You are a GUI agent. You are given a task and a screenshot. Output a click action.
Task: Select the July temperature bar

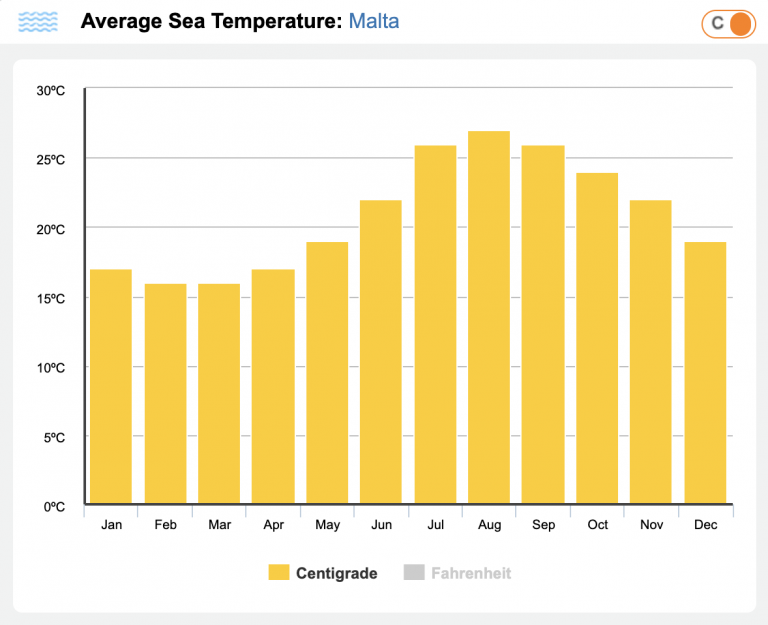click(x=435, y=324)
